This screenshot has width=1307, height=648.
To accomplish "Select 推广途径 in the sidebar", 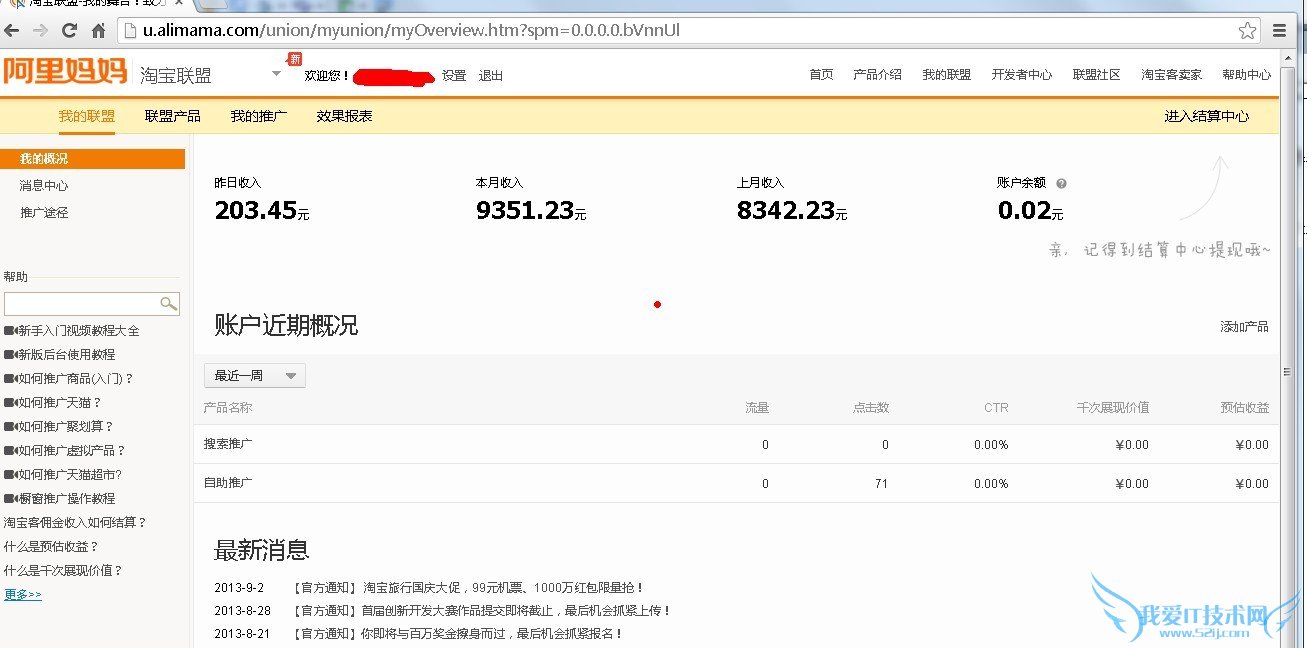I will pos(44,213).
